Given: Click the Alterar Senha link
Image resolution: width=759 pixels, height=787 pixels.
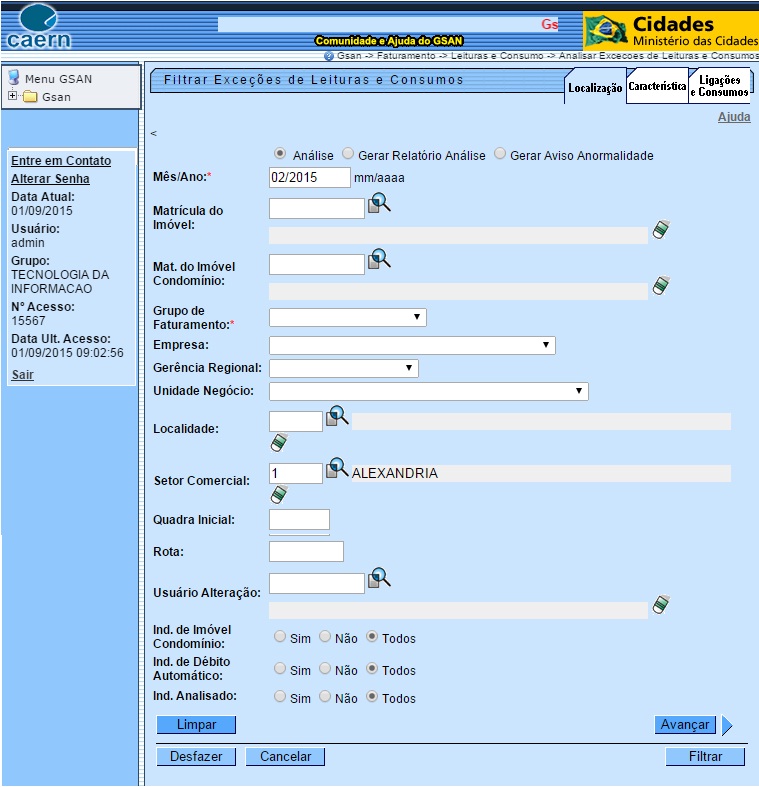Looking at the screenshot, I should tap(50, 179).
